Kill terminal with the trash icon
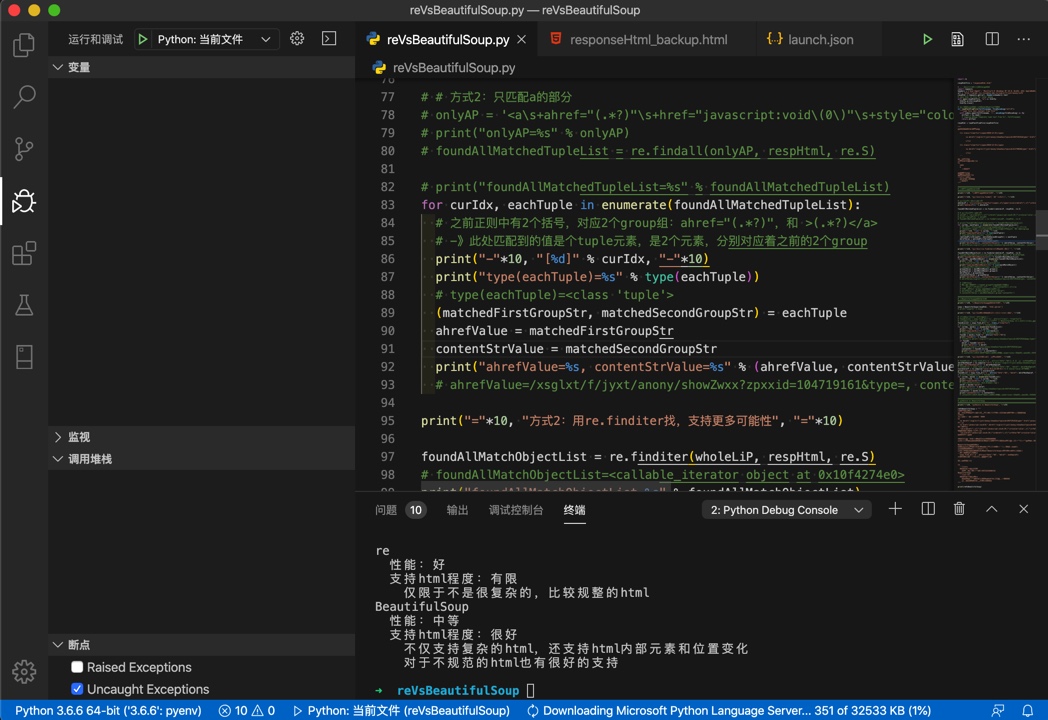Screen dimensions: 1048x720 (x=959, y=509)
